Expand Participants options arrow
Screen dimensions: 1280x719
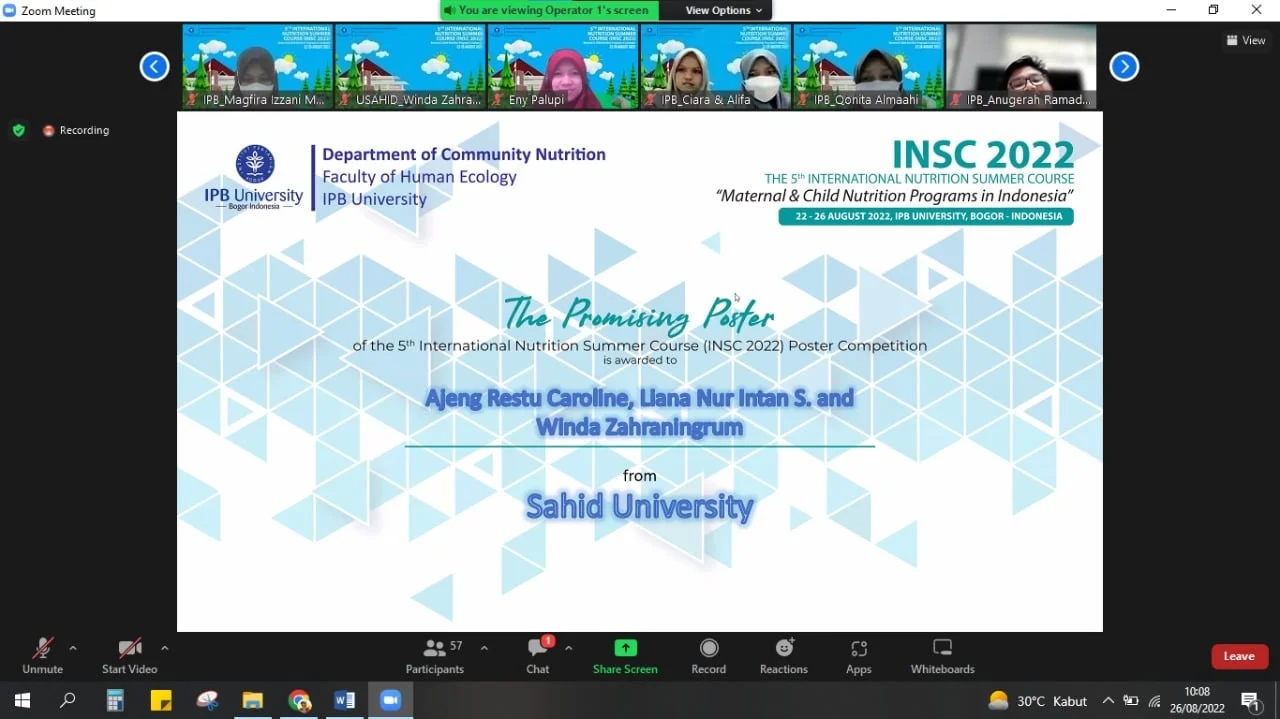point(484,648)
